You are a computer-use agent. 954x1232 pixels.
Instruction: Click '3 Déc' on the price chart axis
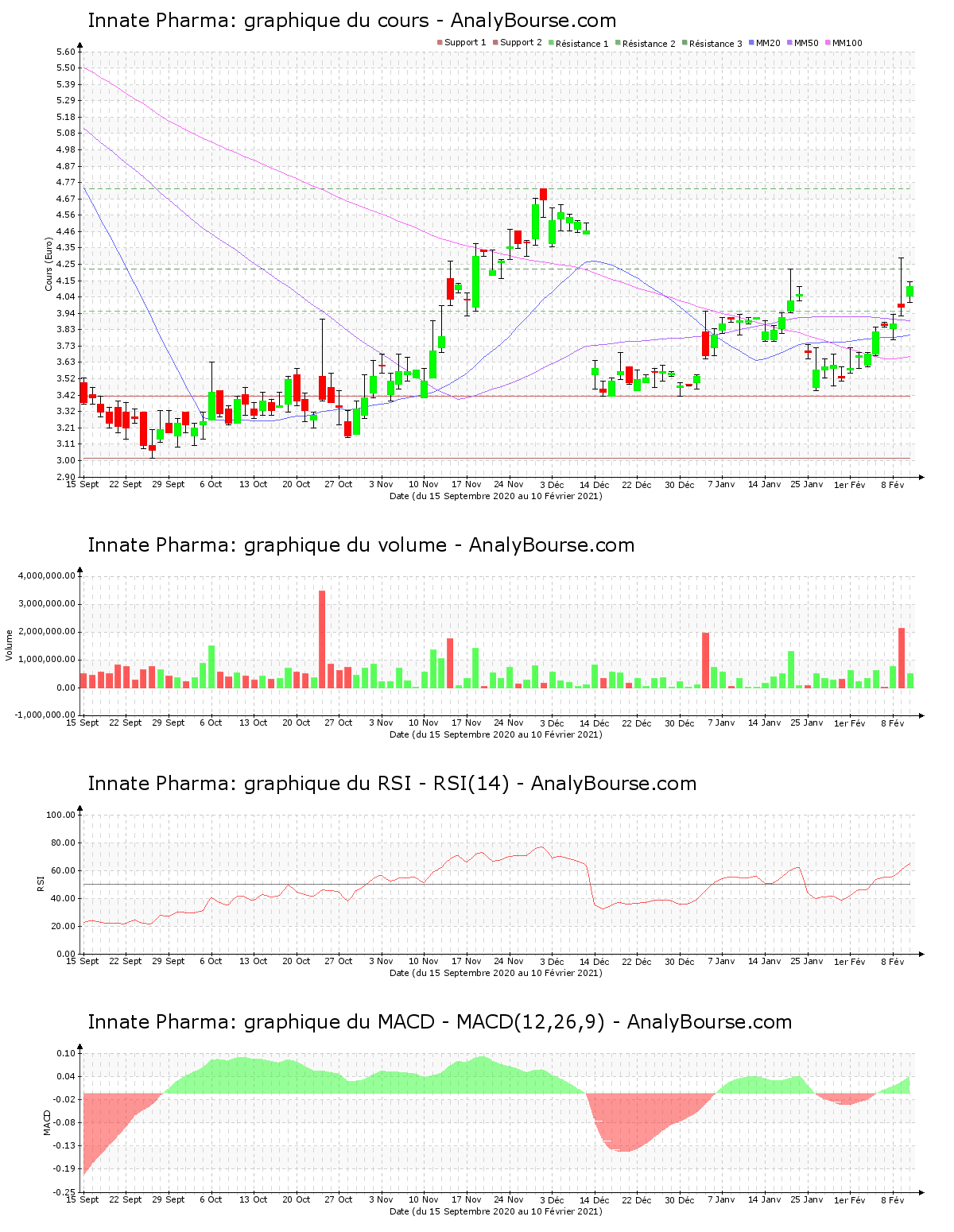pyautogui.click(x=552, y=484)
